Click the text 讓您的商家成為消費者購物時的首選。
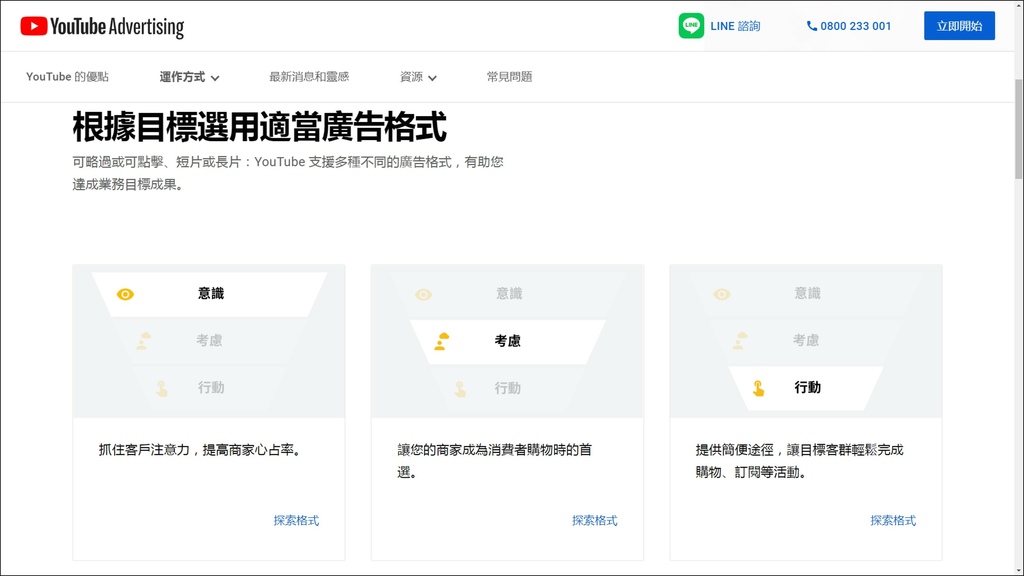The width and height of the screenshot is (1024, 576). pyautogui.click(x=494, y=461)
